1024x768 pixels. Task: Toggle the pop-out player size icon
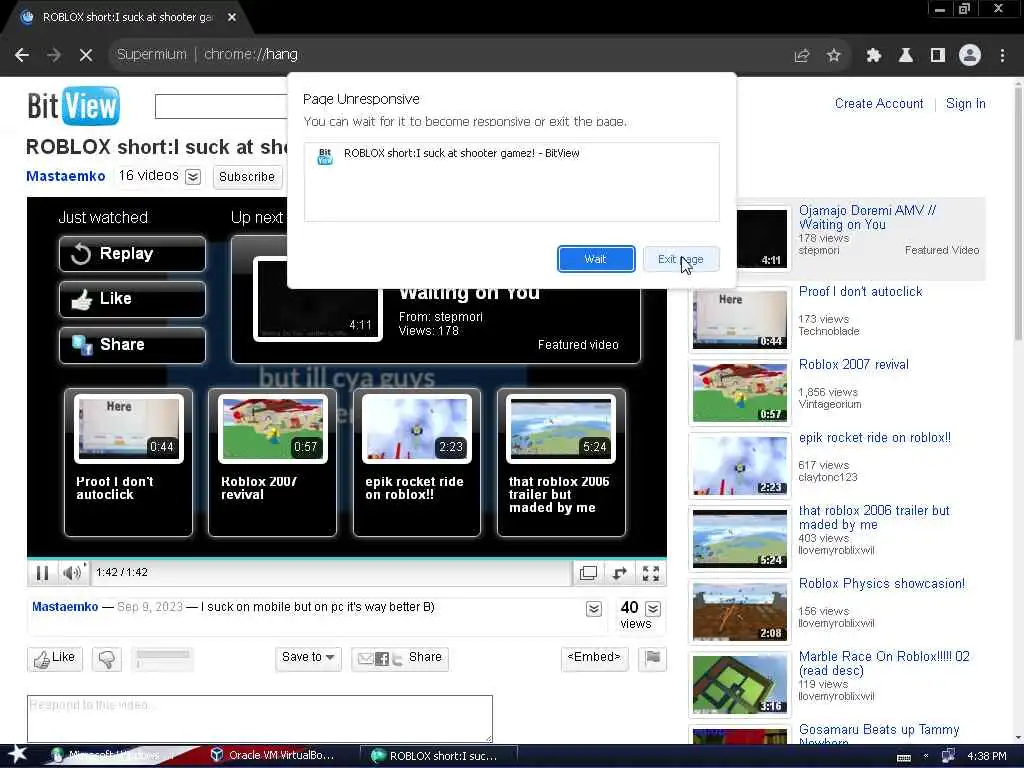(x=588, y=573)
